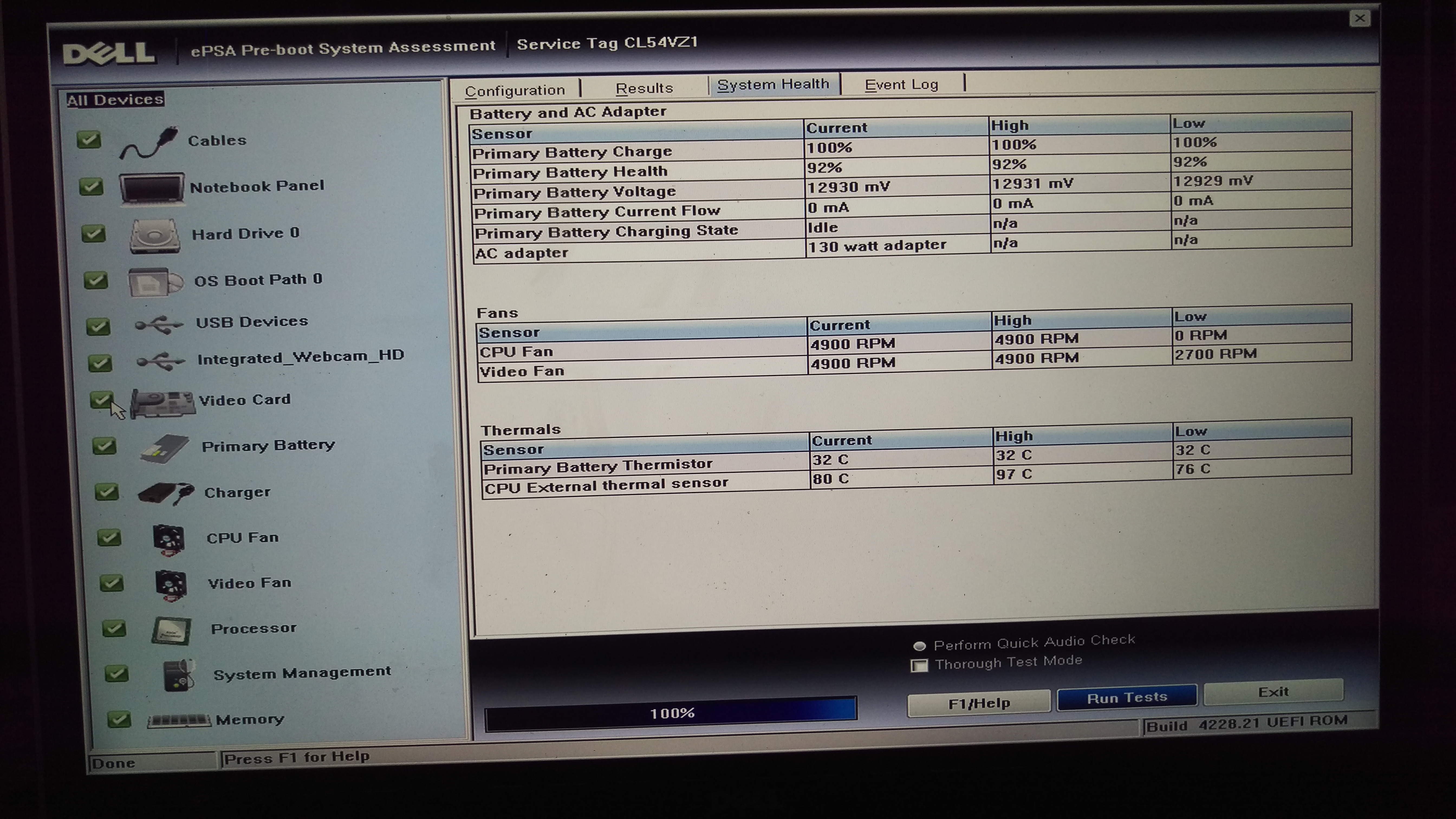Toggle the Processor checkbox

114,628
